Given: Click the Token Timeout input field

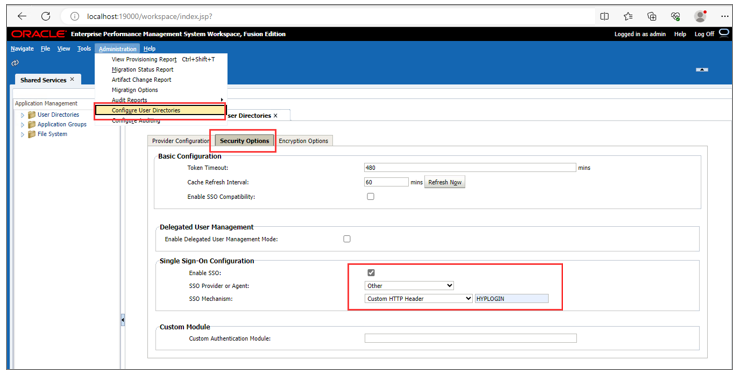Looking at the screenshot, I should (470, 167).
